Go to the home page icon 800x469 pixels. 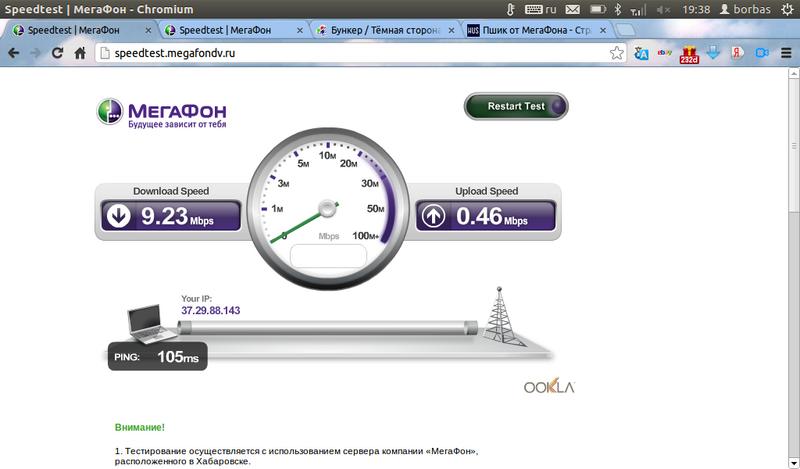click(x=80, y=53)
